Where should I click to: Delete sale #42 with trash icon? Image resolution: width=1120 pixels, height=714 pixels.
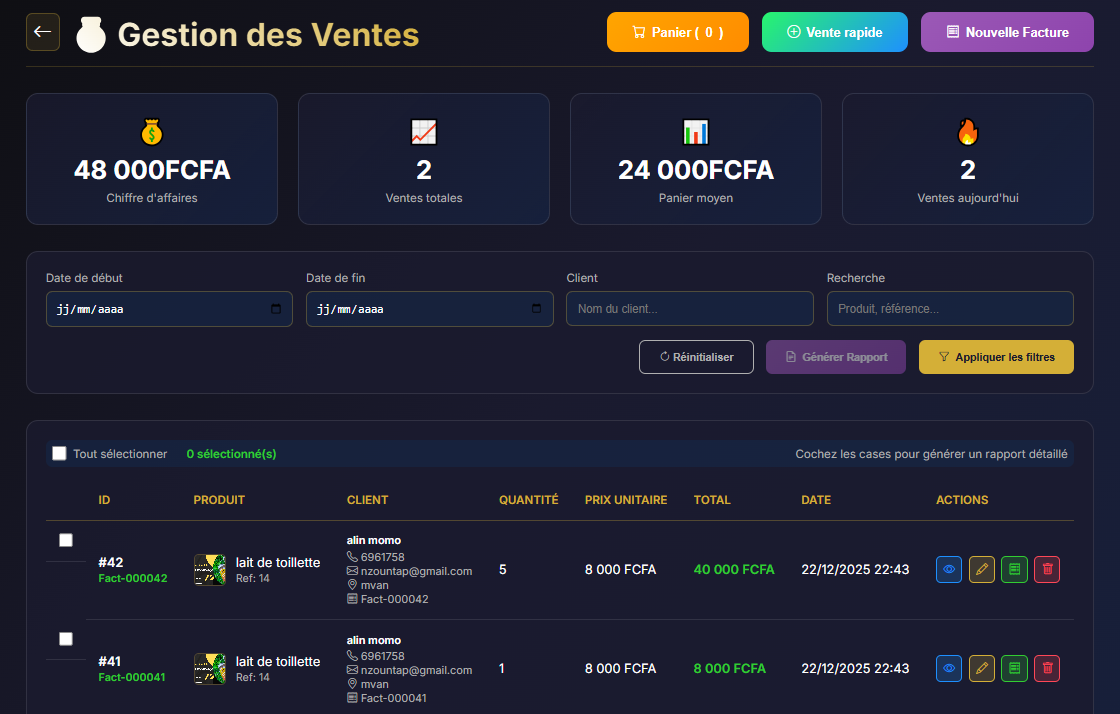(1047, 570)
